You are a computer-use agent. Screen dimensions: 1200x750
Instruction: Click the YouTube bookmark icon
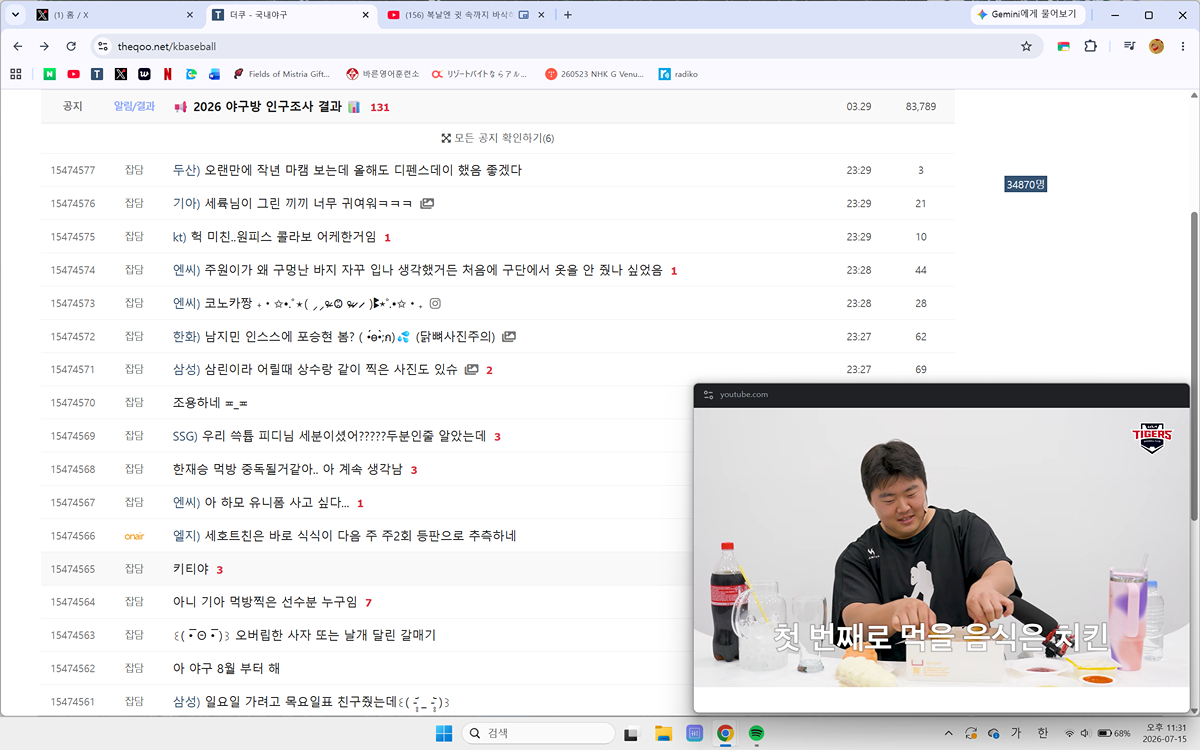(x=73, y=74)
